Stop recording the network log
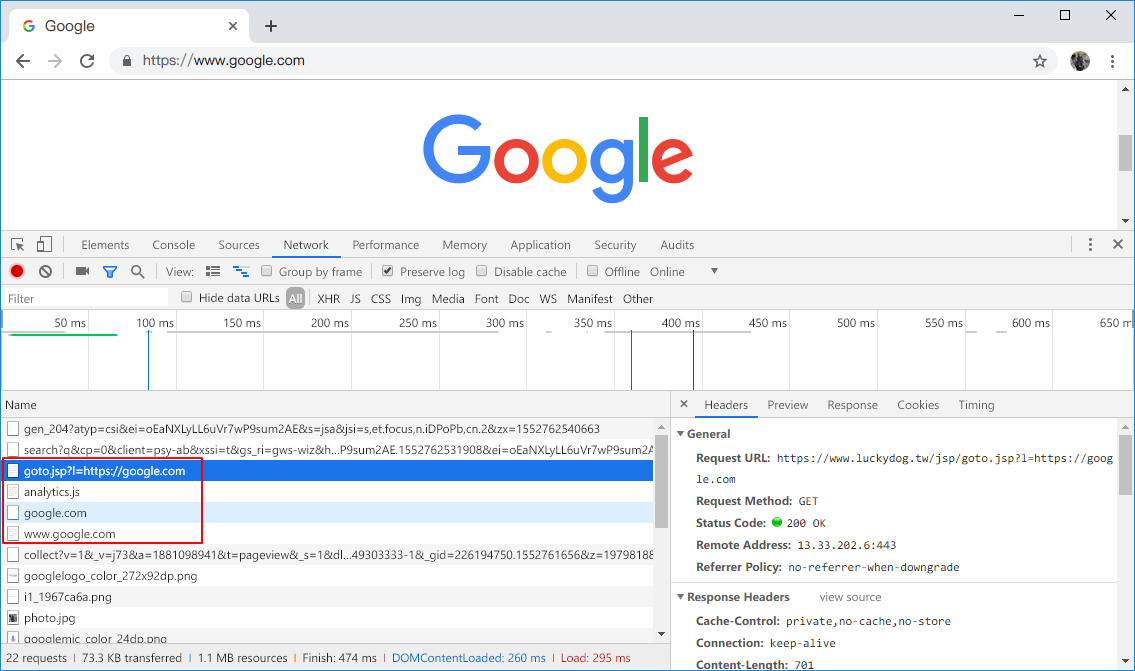1135x671 pixels. [17, 271]
